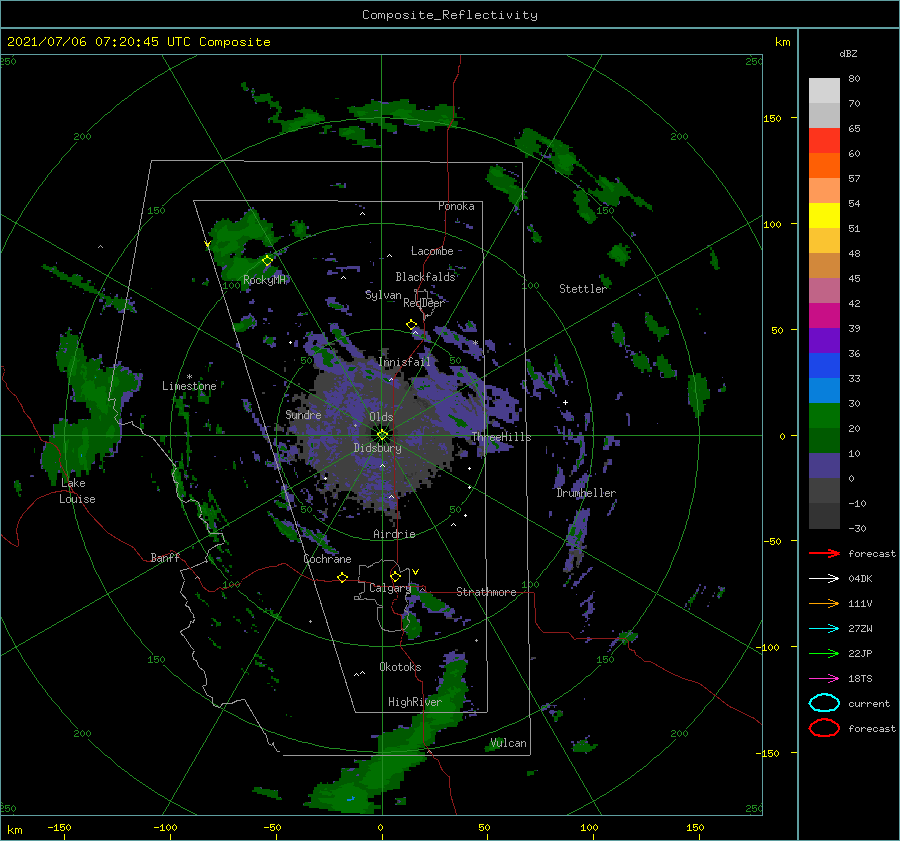Click the Banff label
The width and height of the screenshot is (900, 841).
click(165, 557)
